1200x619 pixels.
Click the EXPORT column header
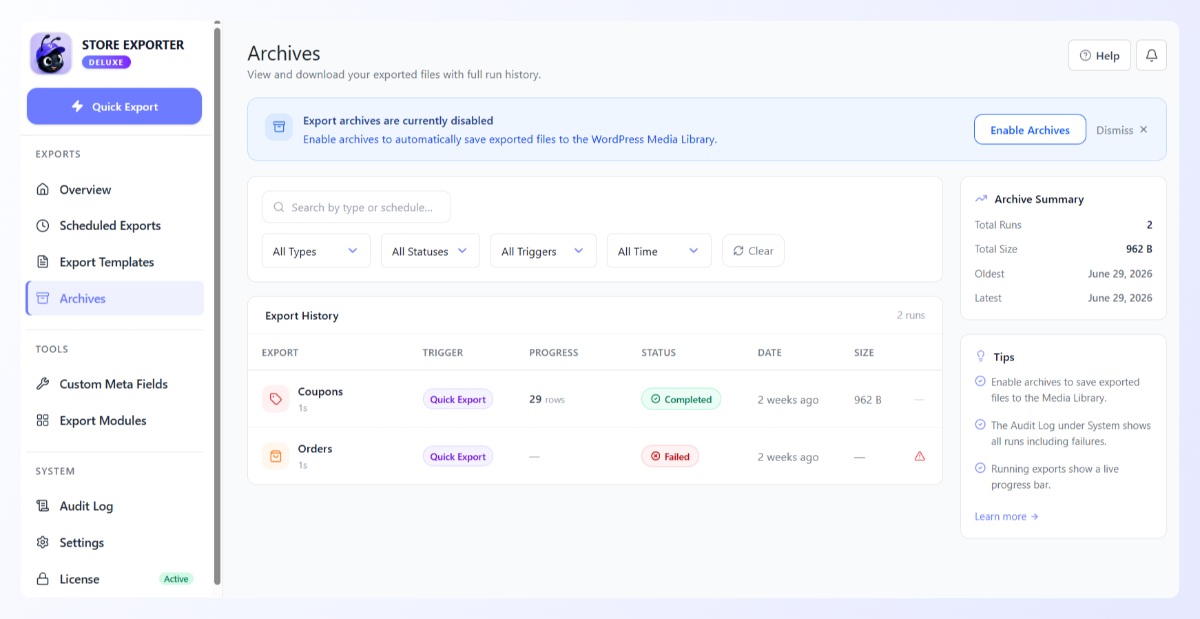280,353
